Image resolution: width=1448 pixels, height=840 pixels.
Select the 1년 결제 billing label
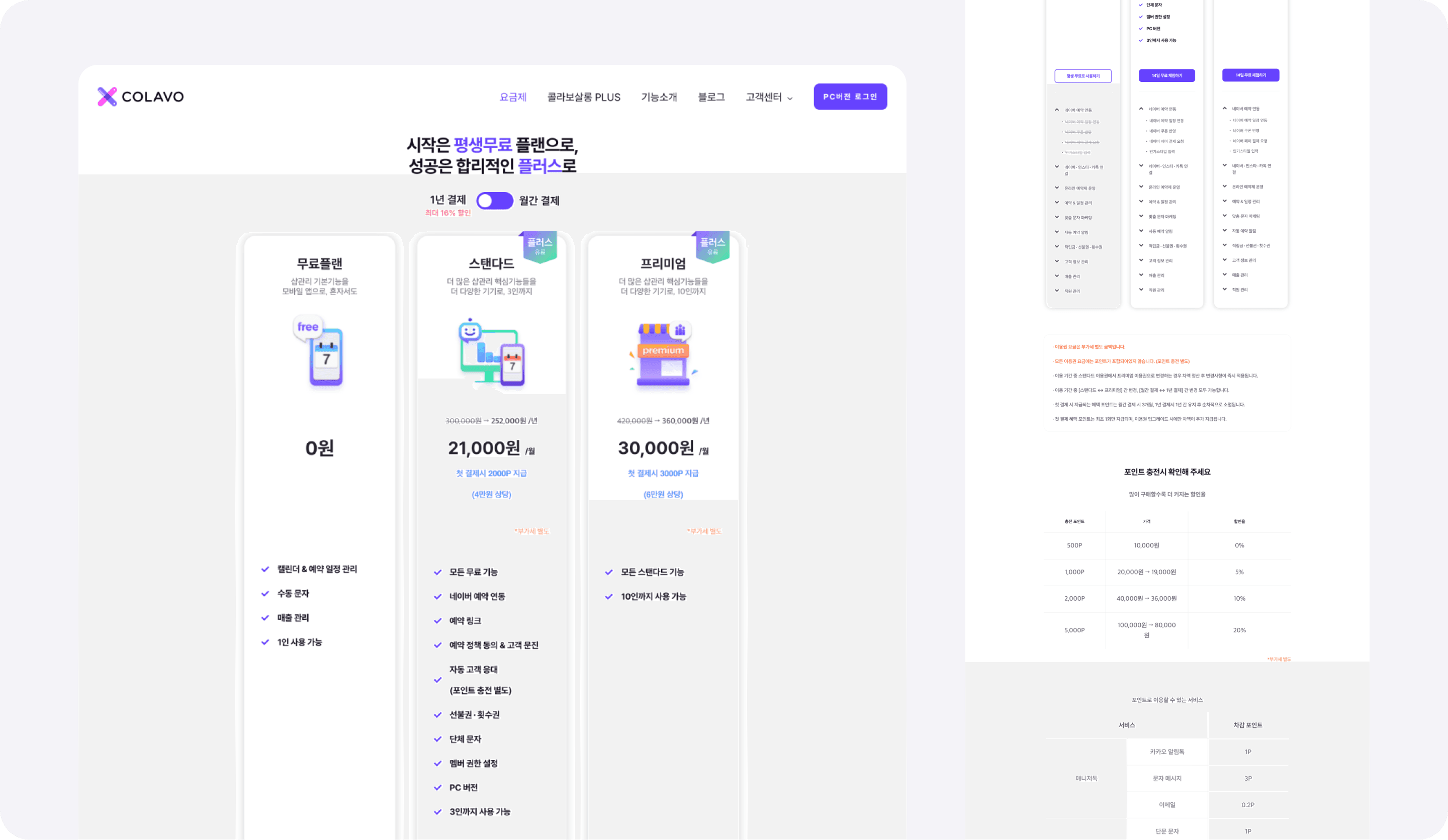[x=447, y=200]
